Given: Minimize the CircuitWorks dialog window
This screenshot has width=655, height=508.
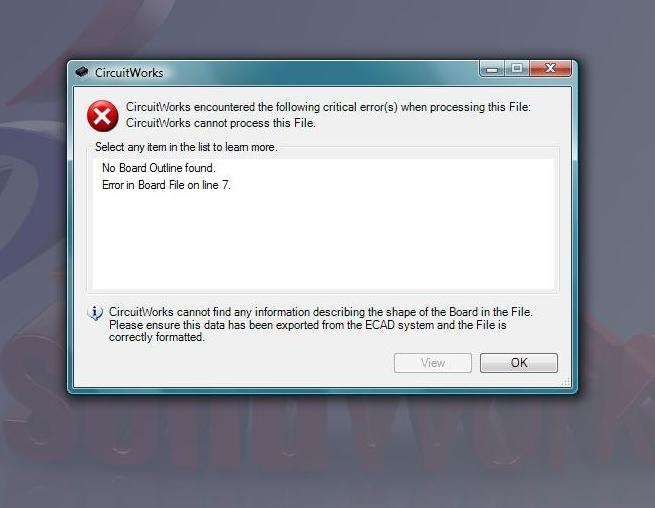Looking at the screenshot, I should (492, 69).
